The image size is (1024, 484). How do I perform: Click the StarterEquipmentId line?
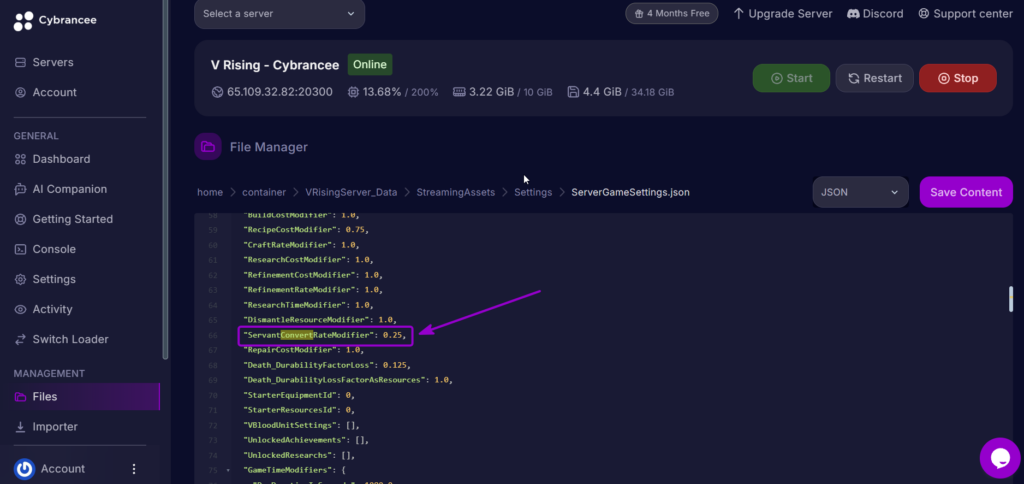[298, 395]
